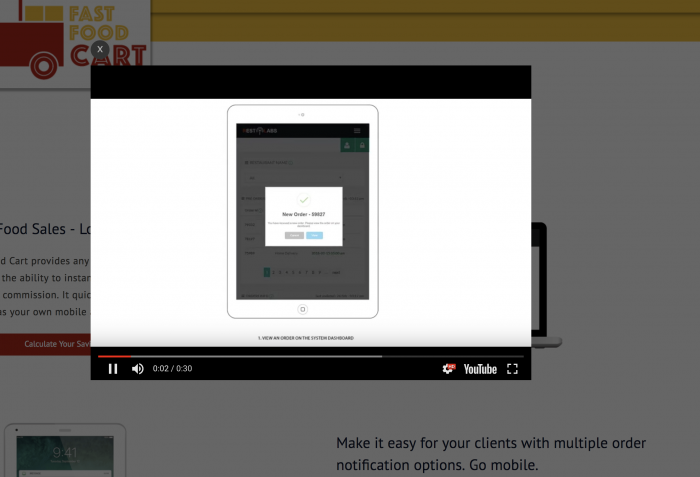Viewport: 700px width, 477px height.
Task: Click the 'Food Sales' heading text
Action: 45,229
